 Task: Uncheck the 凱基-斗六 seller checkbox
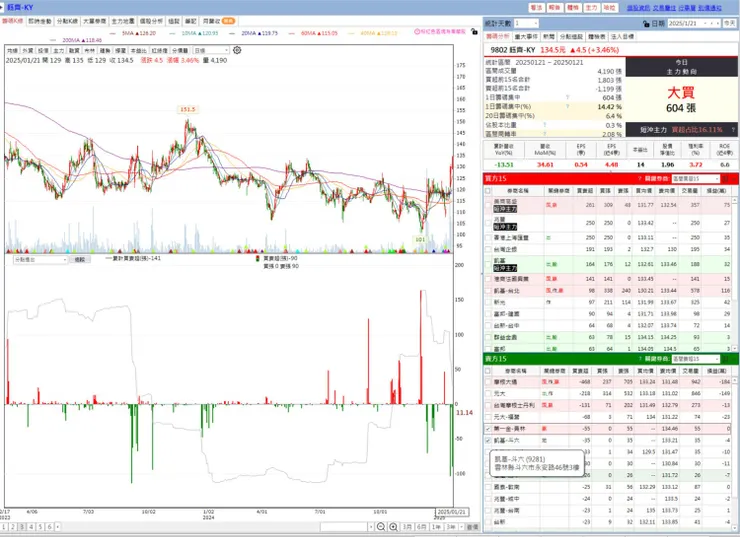click(x=488, y=440)
